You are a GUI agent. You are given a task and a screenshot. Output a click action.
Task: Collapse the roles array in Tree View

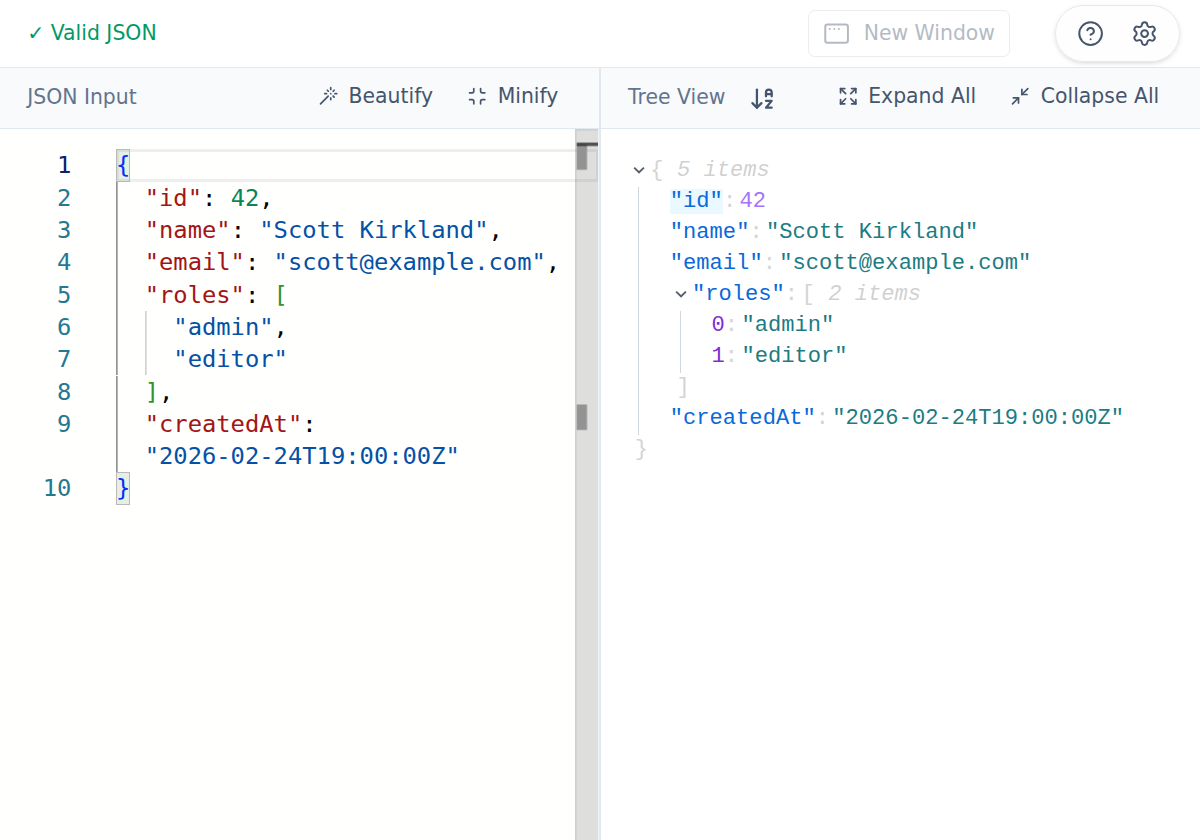click(680, 293)
